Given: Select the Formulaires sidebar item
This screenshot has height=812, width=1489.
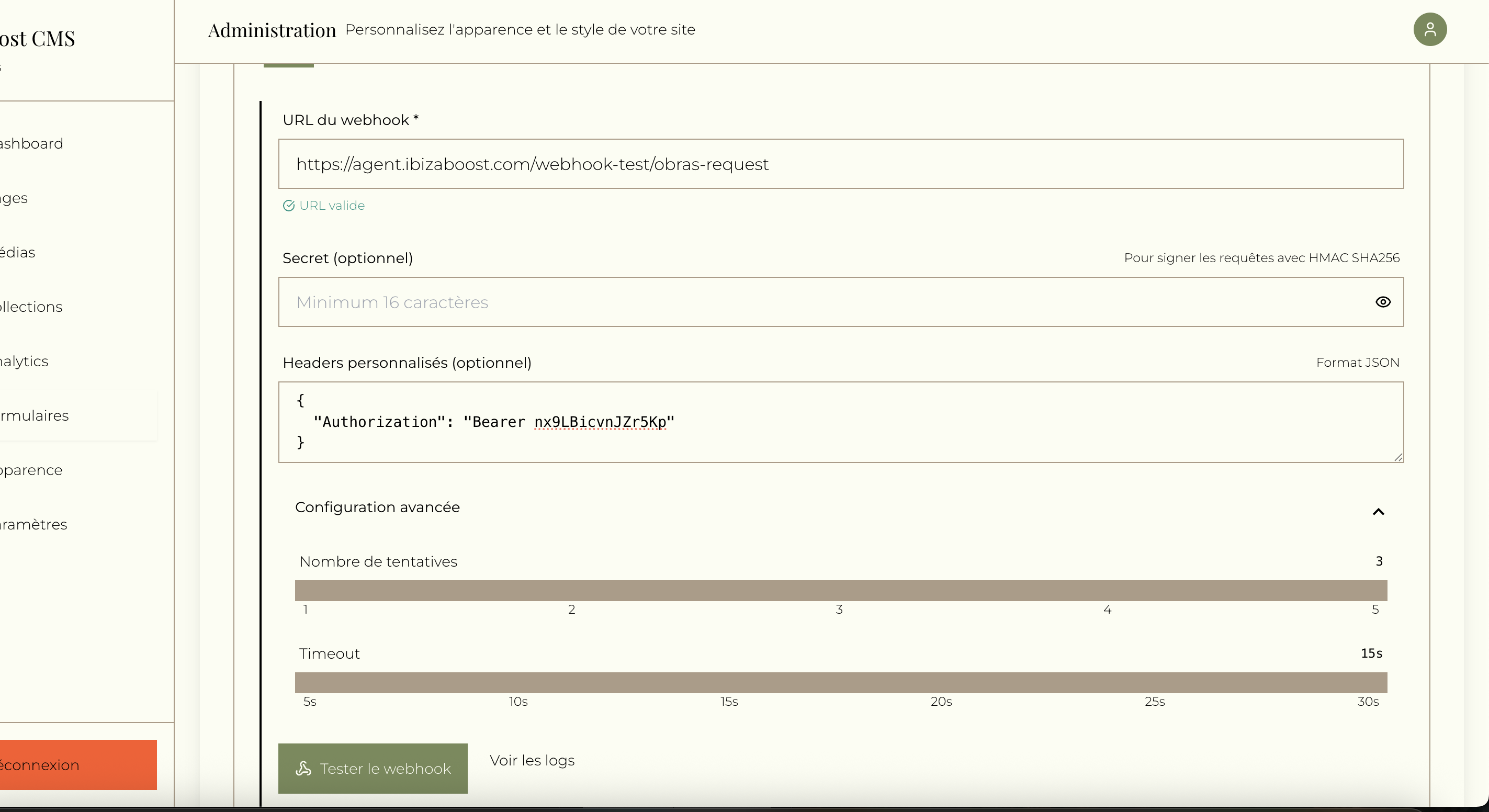Looking at the screenshot, I should click(35, 415).
